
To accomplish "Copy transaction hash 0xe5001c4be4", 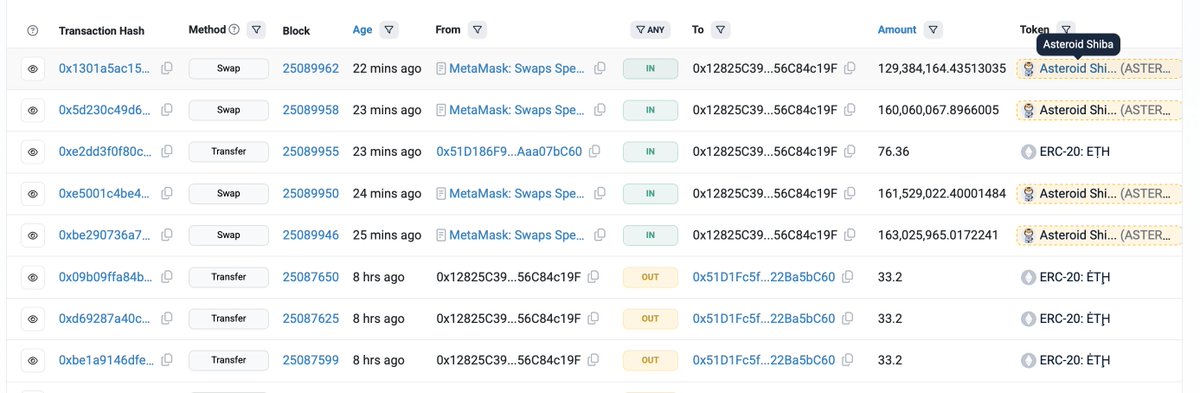I will click(x=167, y=193).
